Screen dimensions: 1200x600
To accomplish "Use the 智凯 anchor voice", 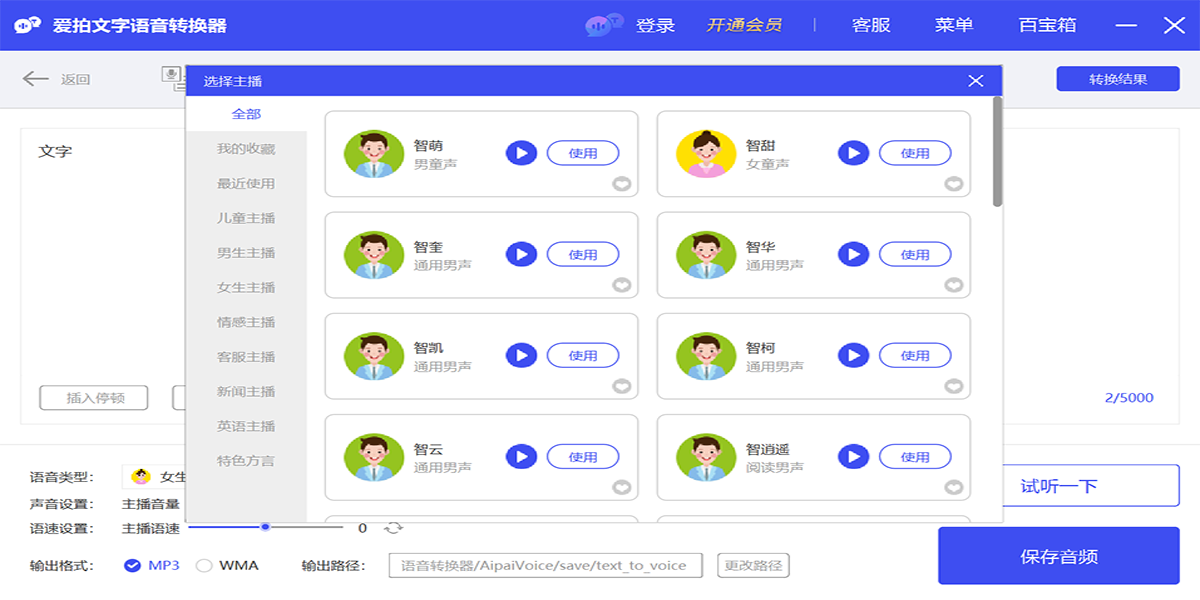I will tap(583, 355).
